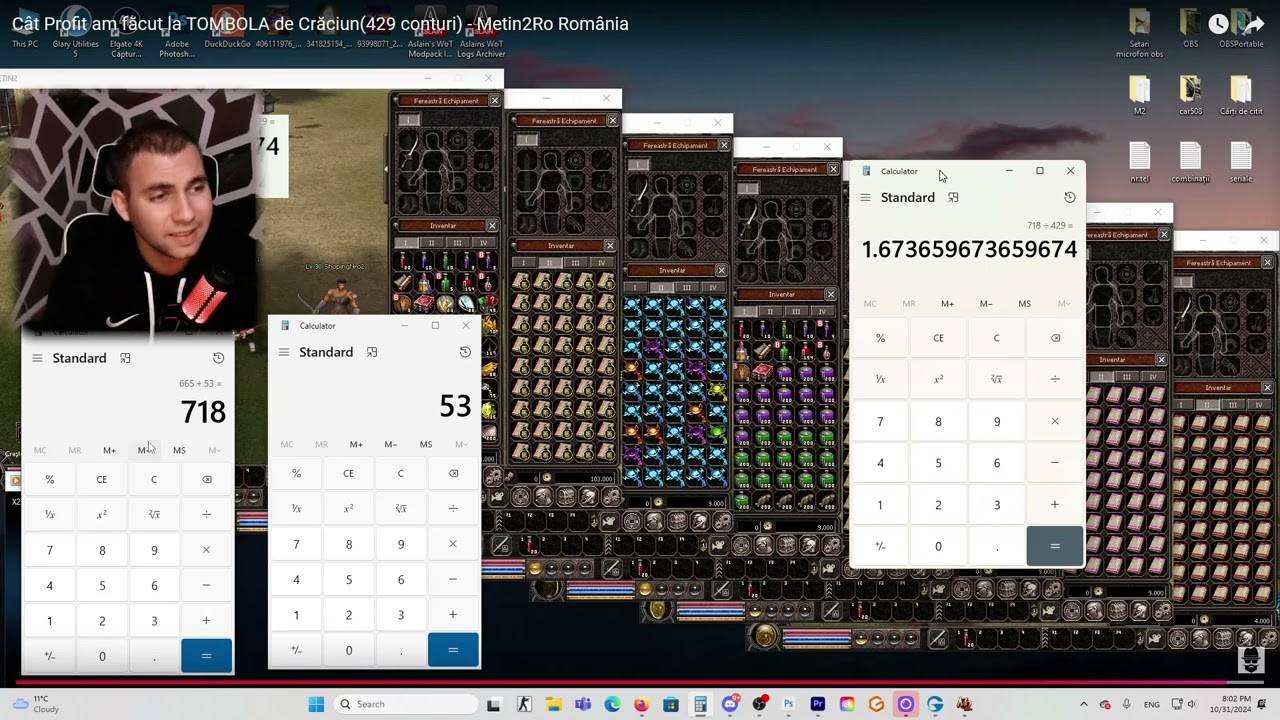The image size is (1280, 720).
Task: Select inventory tab III in second game window
Action: click(x=575, y=262)
